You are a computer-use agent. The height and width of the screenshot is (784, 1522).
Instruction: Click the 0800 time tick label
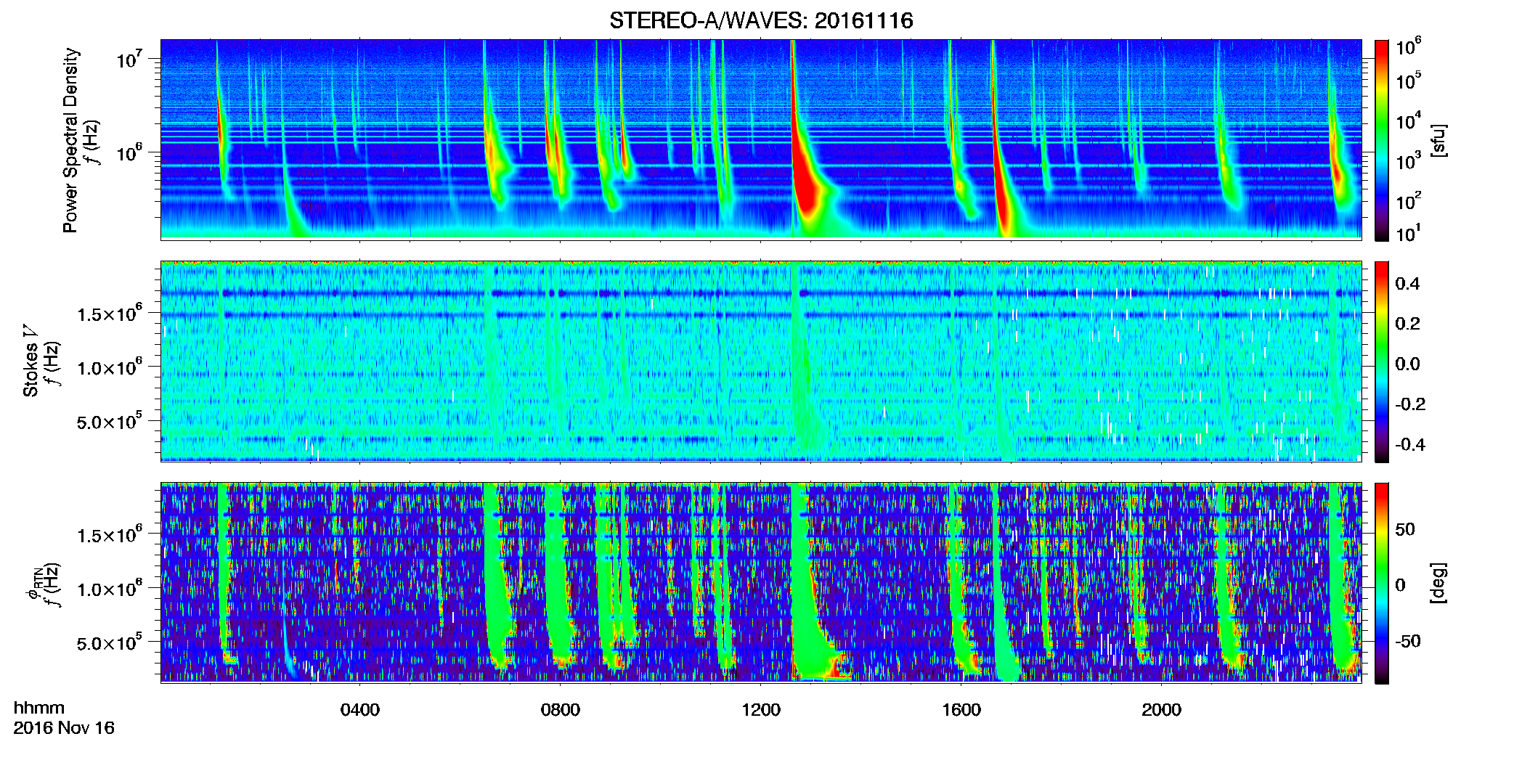pyautogui.click(x=561, y=710)
